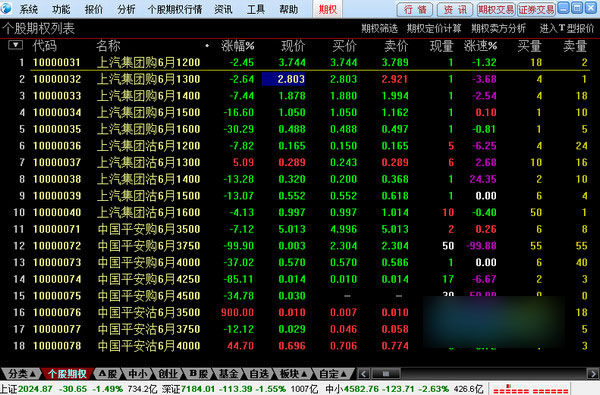Switch to A股 bottom tab
The width and height of the screenshot is (600, 395).
(x=108, y=374)
